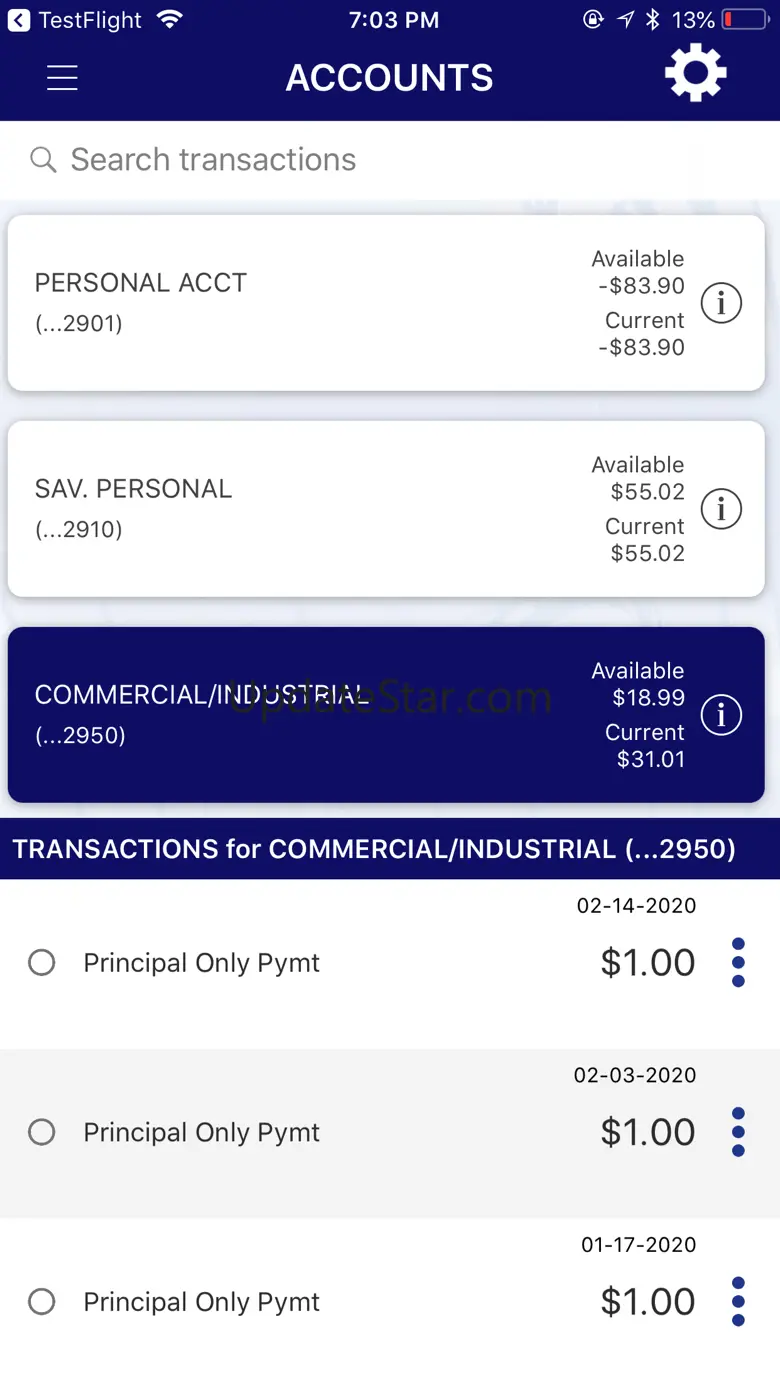Viewport: 780px width, 1387px height.
Task: Show info for PERSONAL ACCT (...2901)
Action: tap(721, 303)
